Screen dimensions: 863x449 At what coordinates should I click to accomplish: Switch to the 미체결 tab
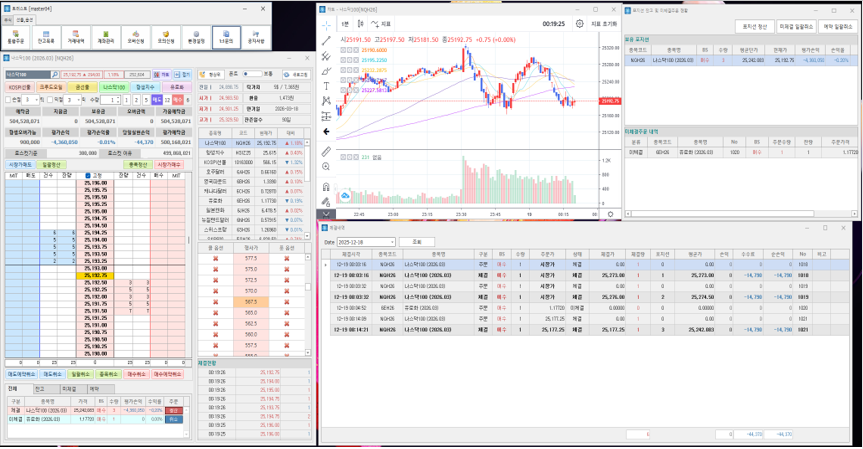point(68,389)
